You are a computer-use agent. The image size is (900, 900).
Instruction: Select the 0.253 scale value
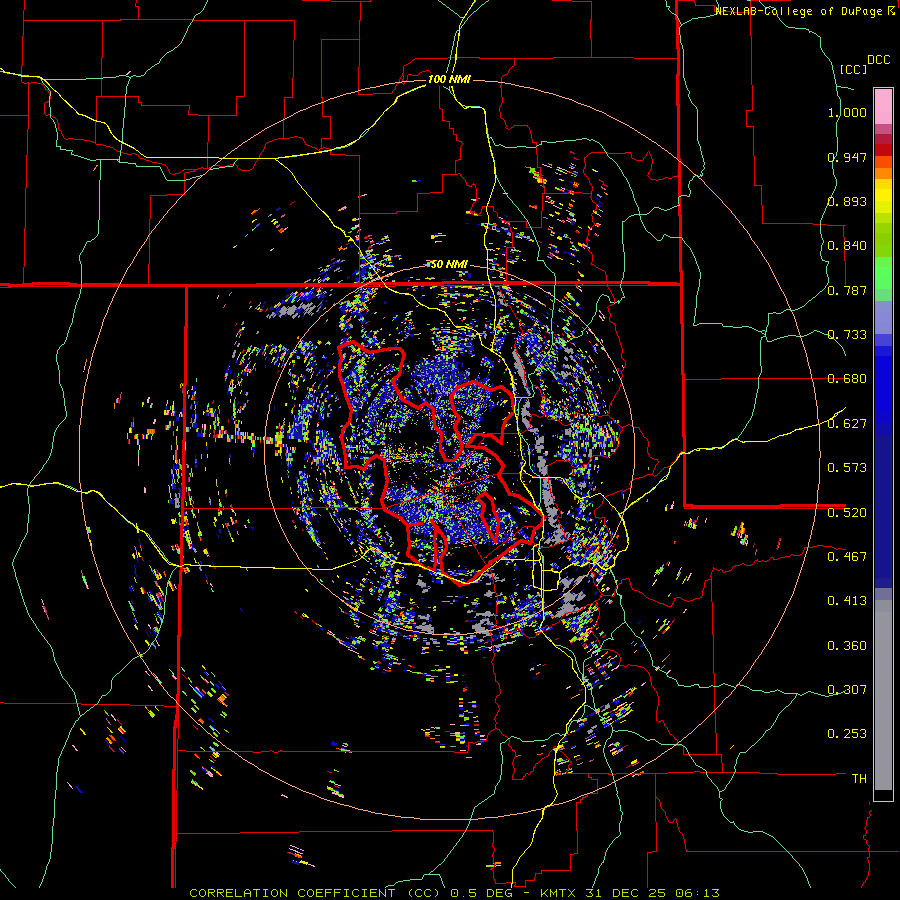pyautogui.click(x=847, y=734)
